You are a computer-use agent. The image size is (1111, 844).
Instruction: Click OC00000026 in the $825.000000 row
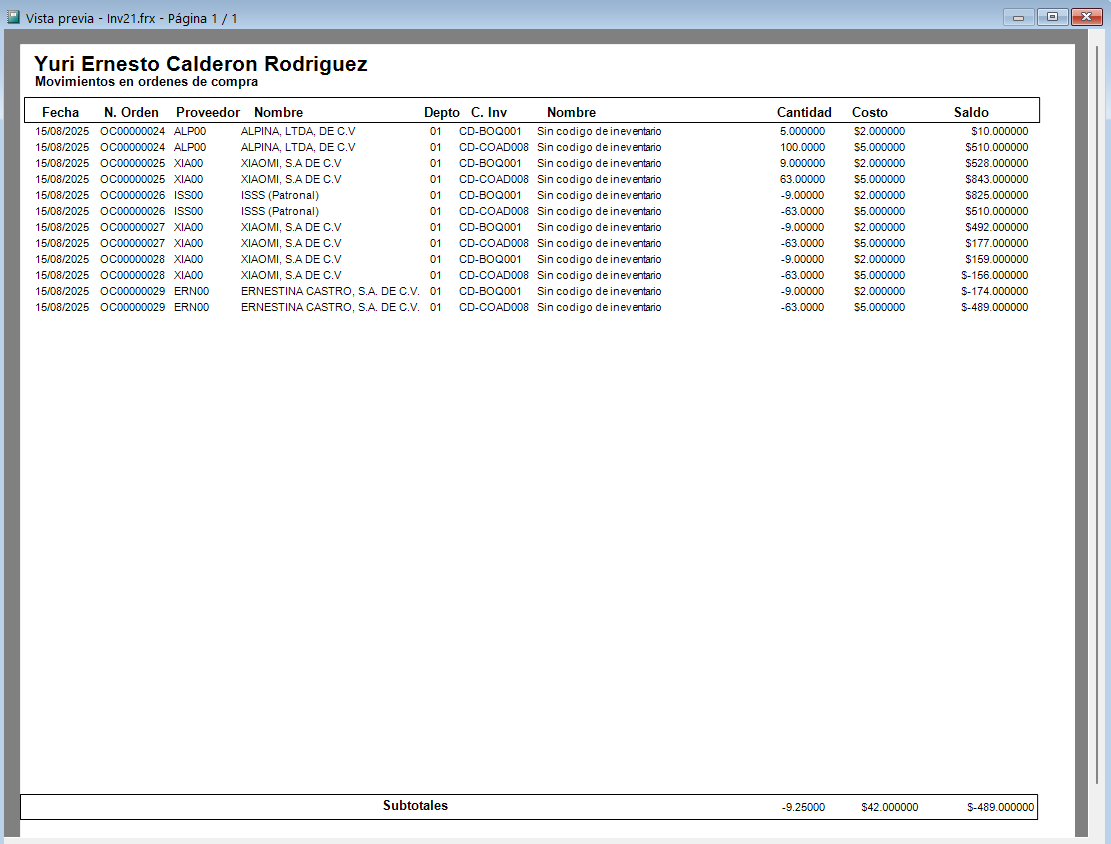132,195
